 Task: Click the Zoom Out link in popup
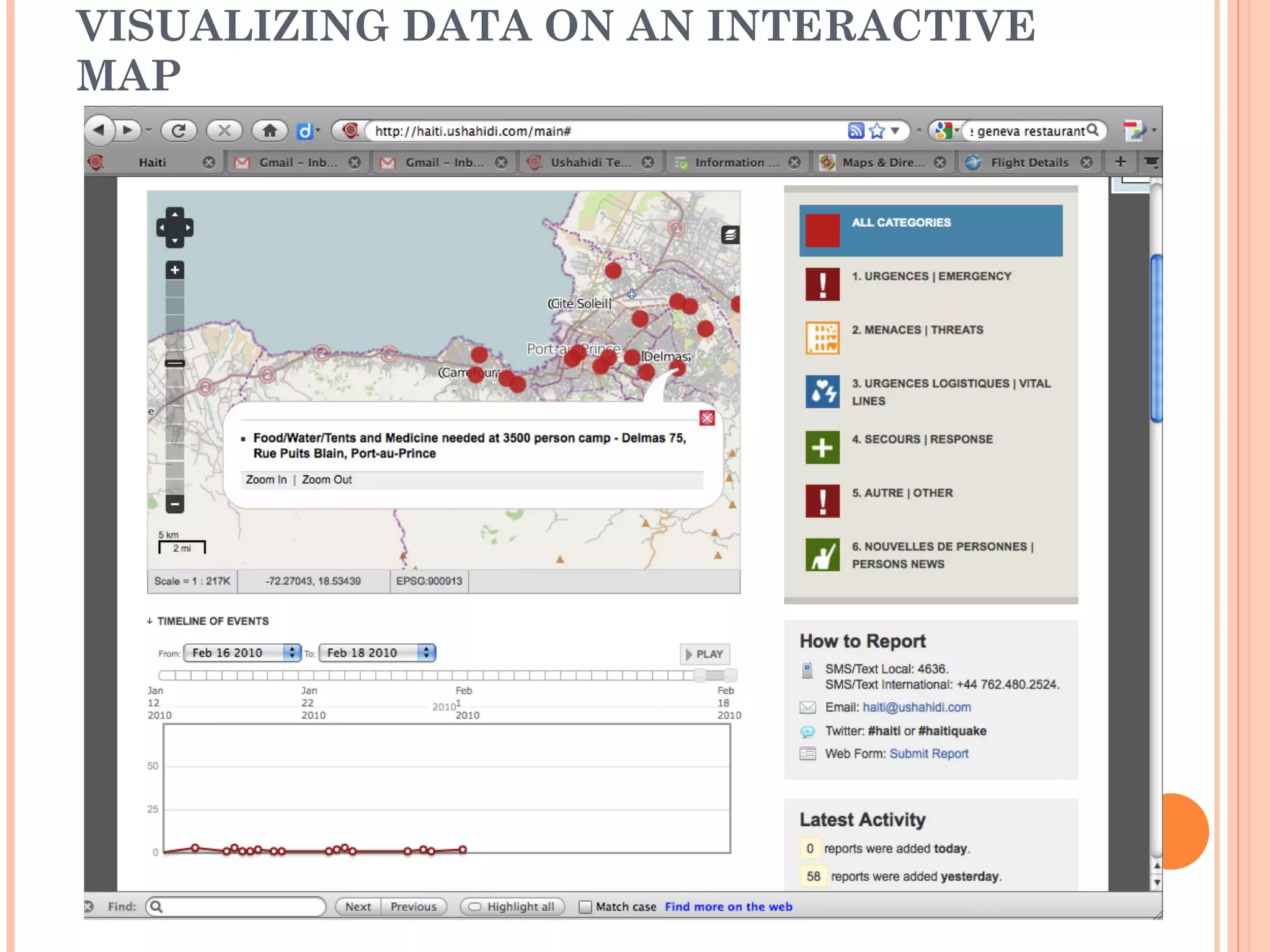click(327, 480)
